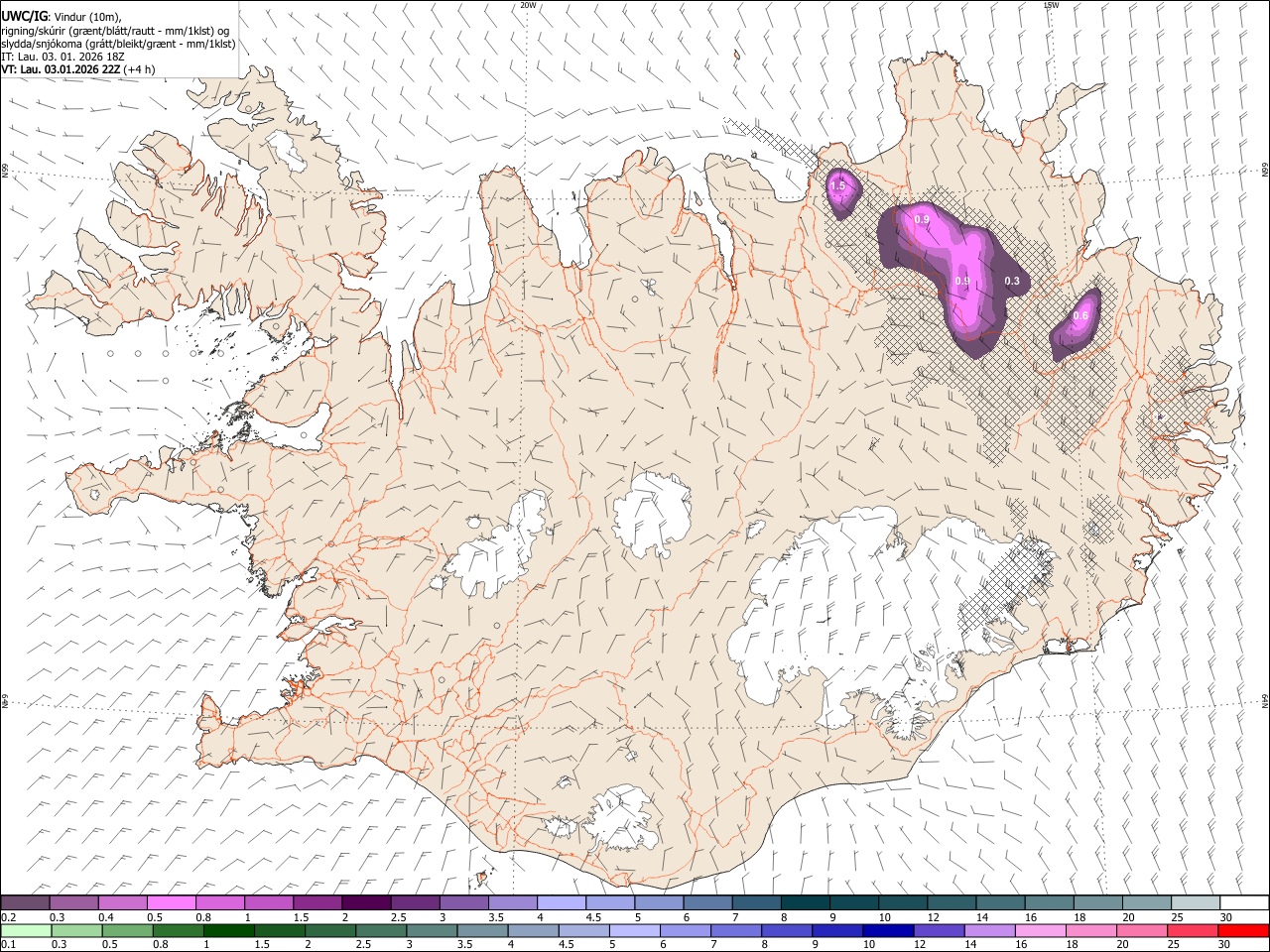Click the "UWC/IG" title text
1270x952 pixels.
[24, 17]
